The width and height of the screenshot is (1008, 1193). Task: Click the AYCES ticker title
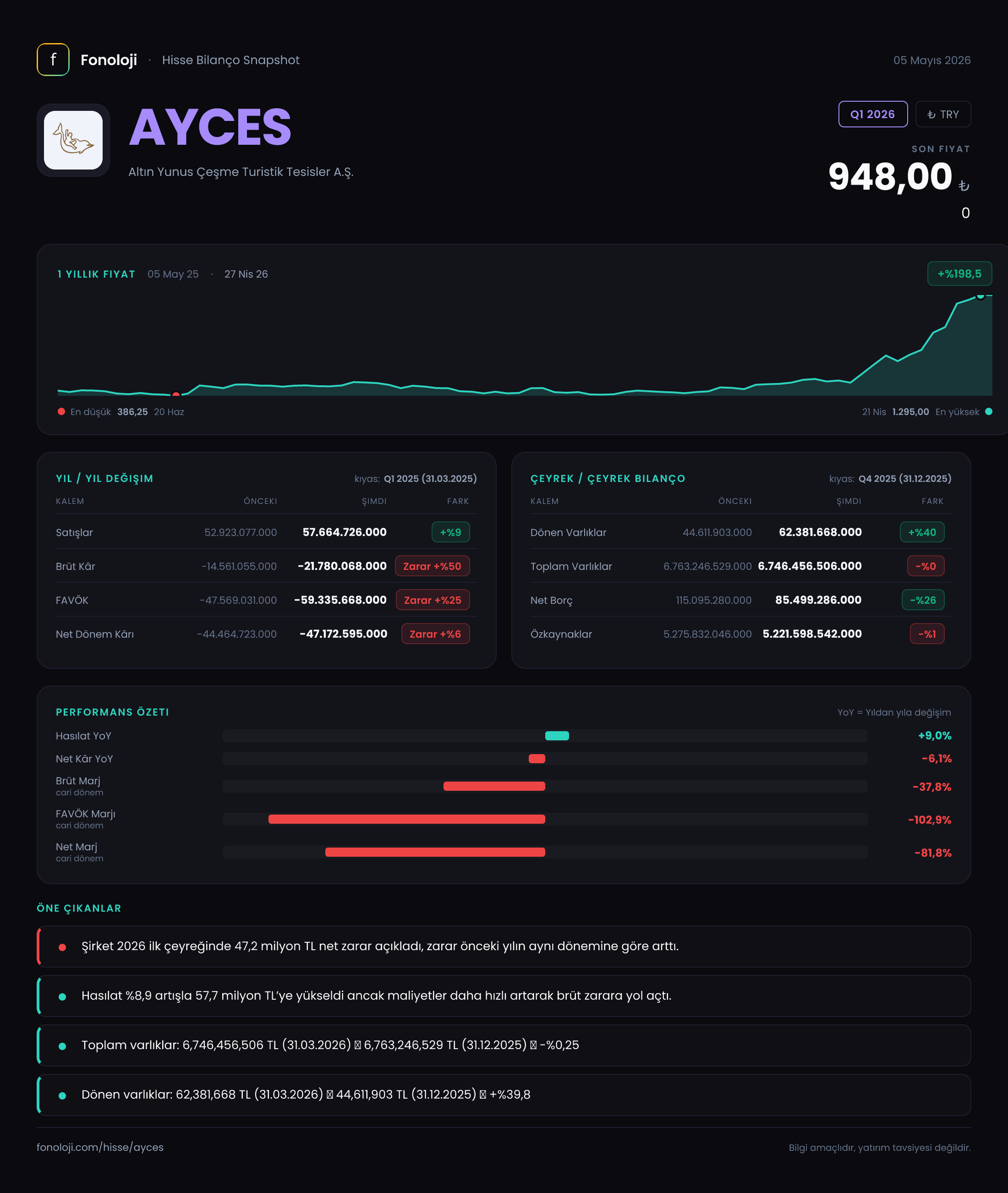coord(210,127)
